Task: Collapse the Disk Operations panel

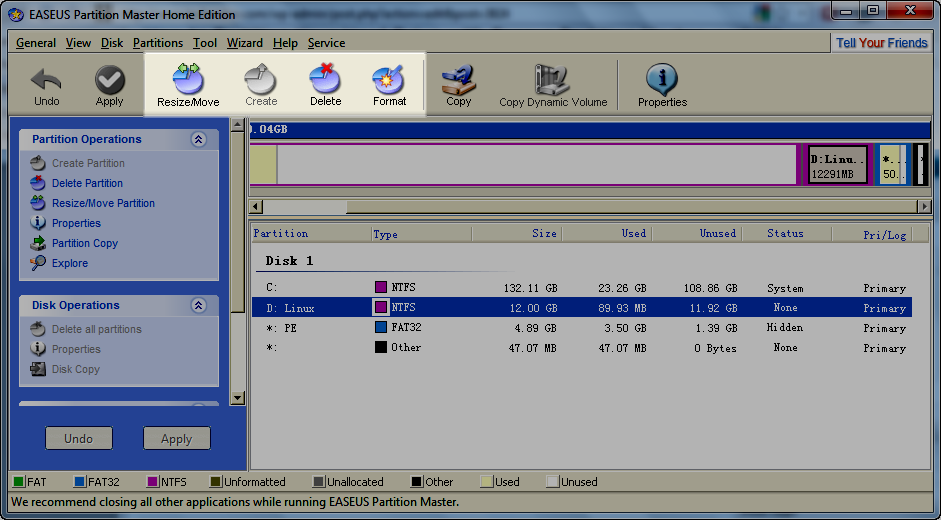Action: (x=199, y=306)
